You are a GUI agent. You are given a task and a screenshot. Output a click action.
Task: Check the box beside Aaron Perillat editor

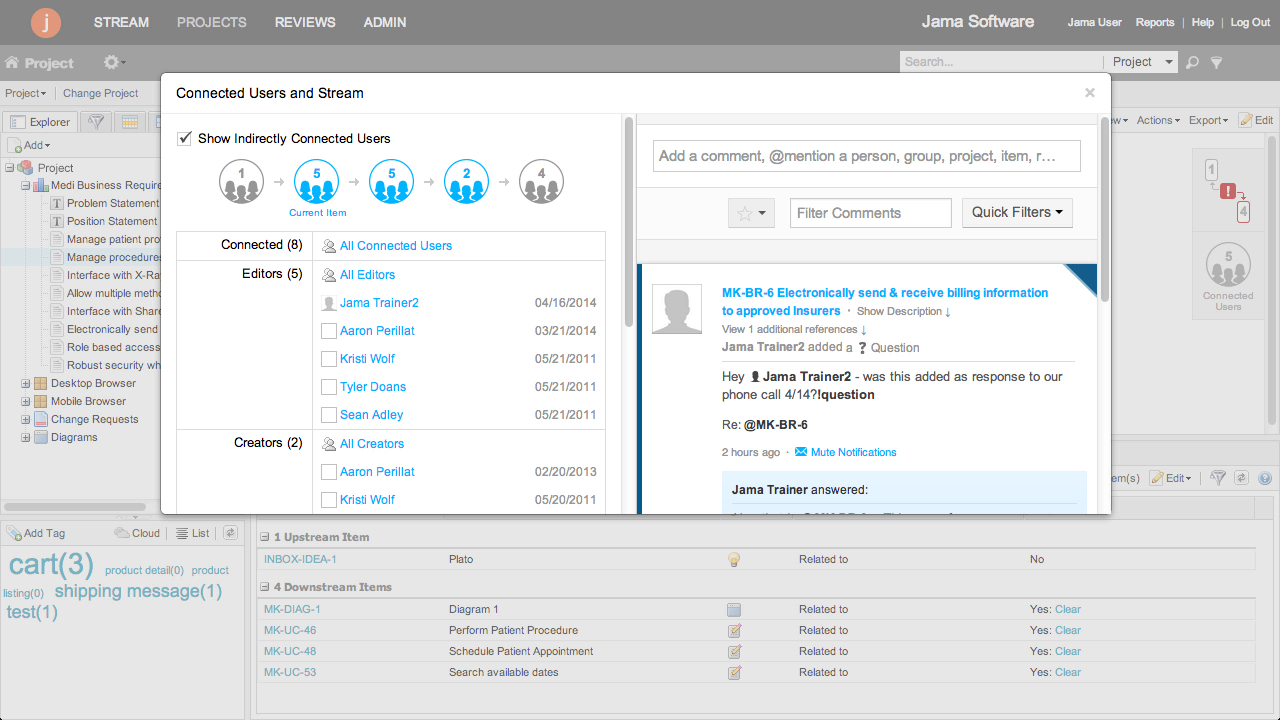(x=329, y=331)
